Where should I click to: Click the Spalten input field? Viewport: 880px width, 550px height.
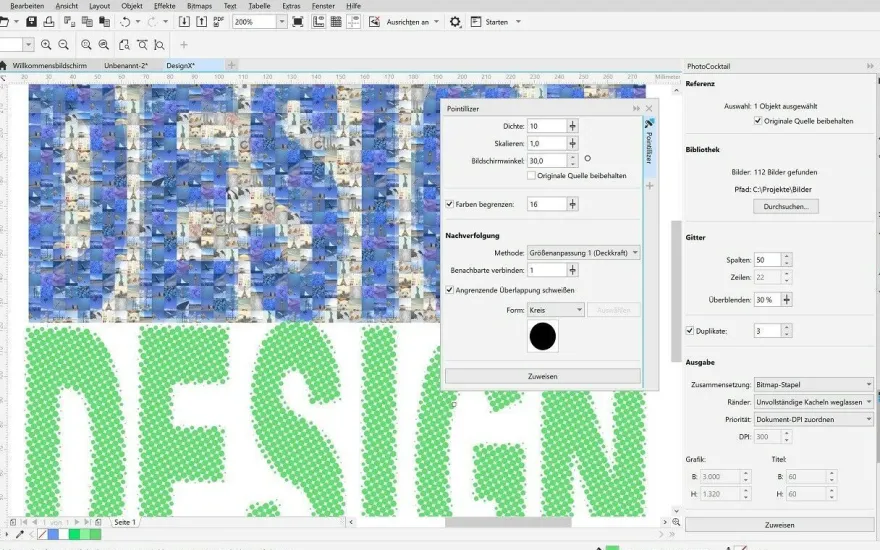click(x=768, y=260)
